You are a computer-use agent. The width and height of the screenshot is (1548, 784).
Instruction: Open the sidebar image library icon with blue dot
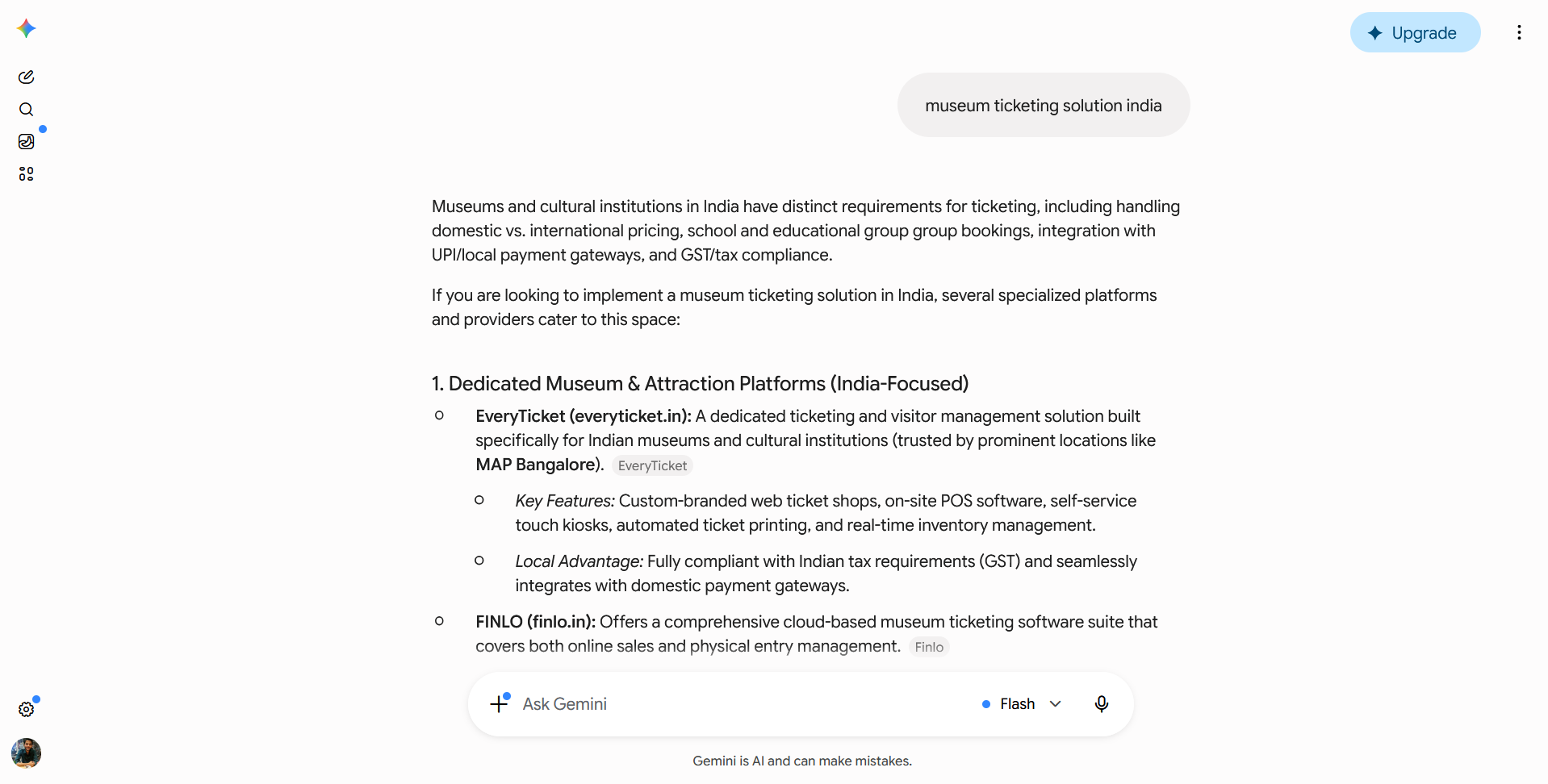pos(26,142)
